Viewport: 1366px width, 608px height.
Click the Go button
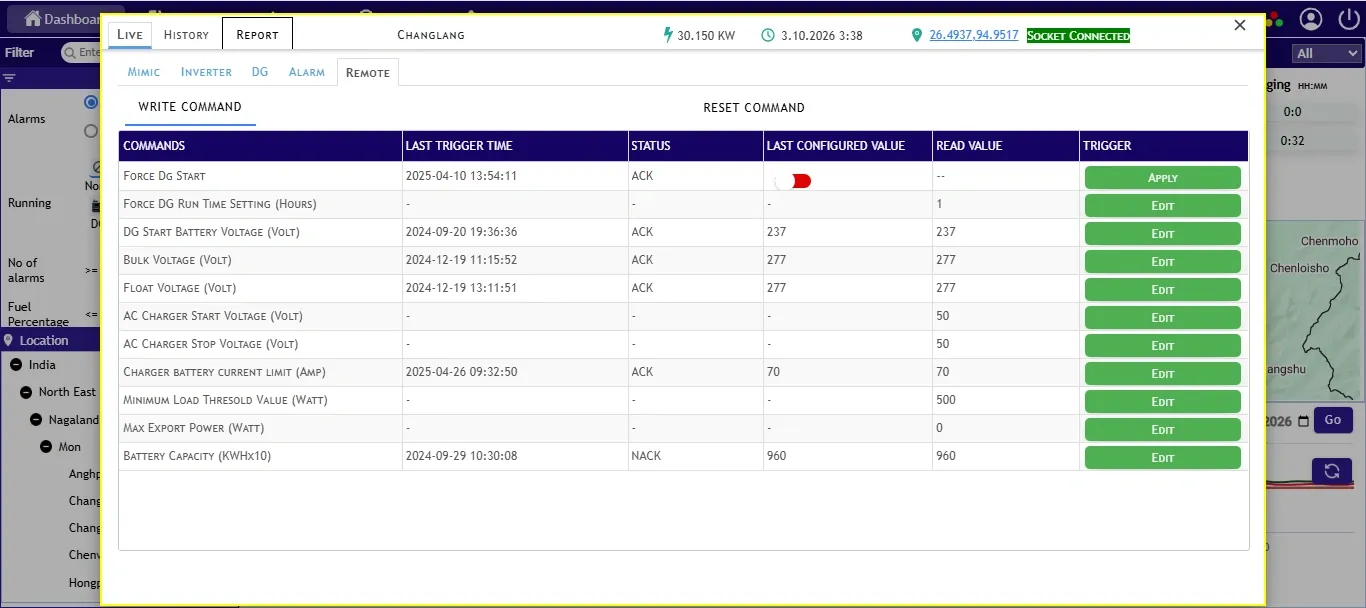(1332, 420)
